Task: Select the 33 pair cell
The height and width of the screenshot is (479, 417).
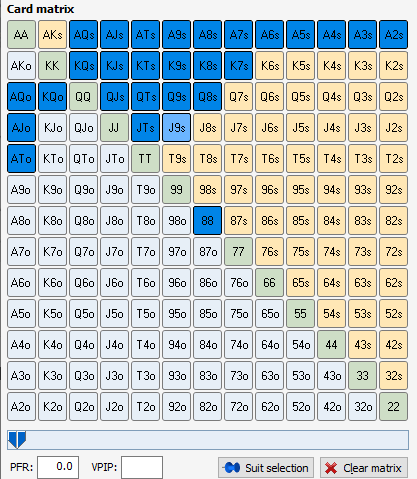Action: [362, 376]
